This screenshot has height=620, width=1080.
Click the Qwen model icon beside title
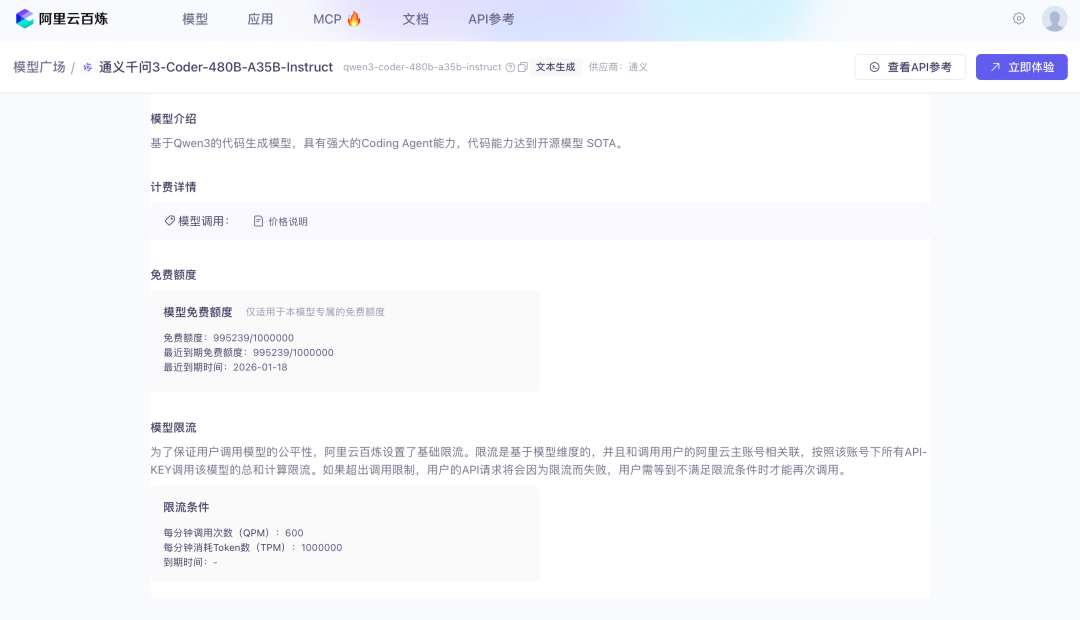pos(87,67)
